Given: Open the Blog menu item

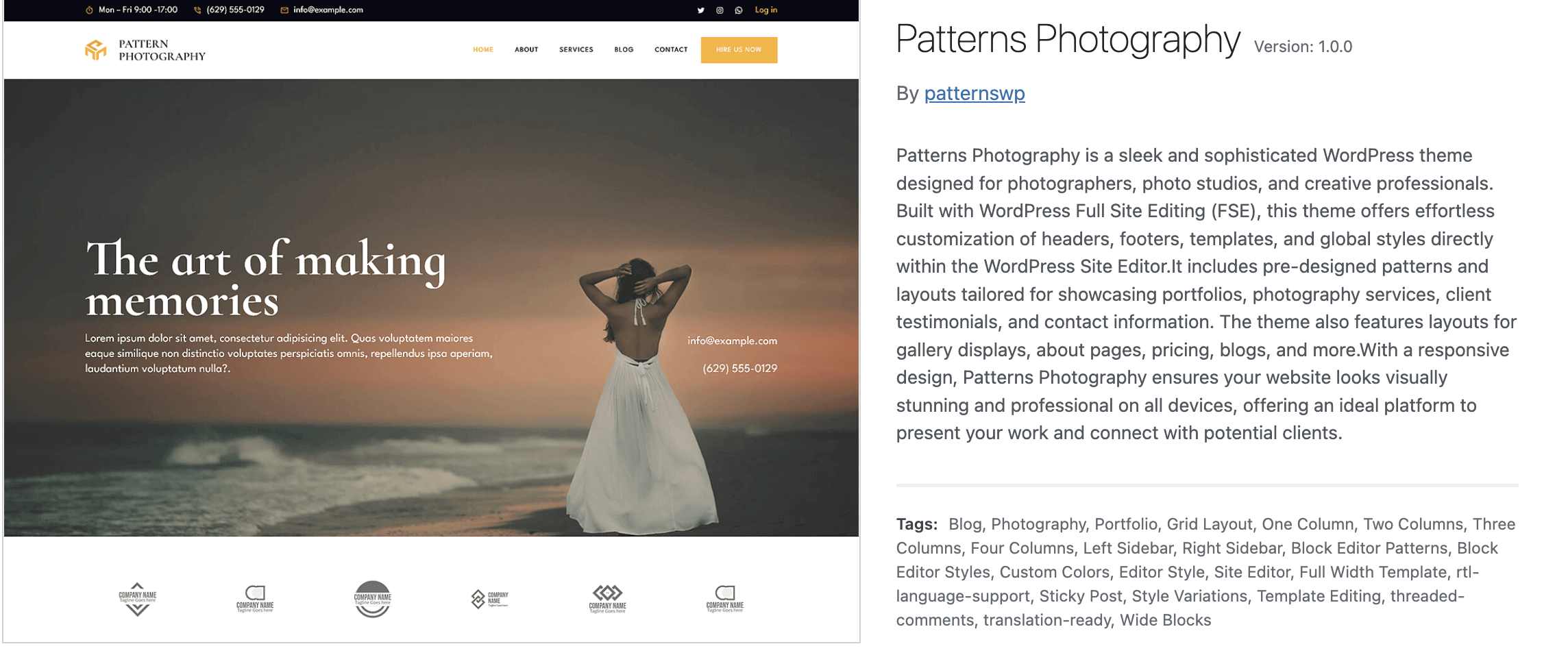Looking at the screenshot, I should [x=624, y=50].
